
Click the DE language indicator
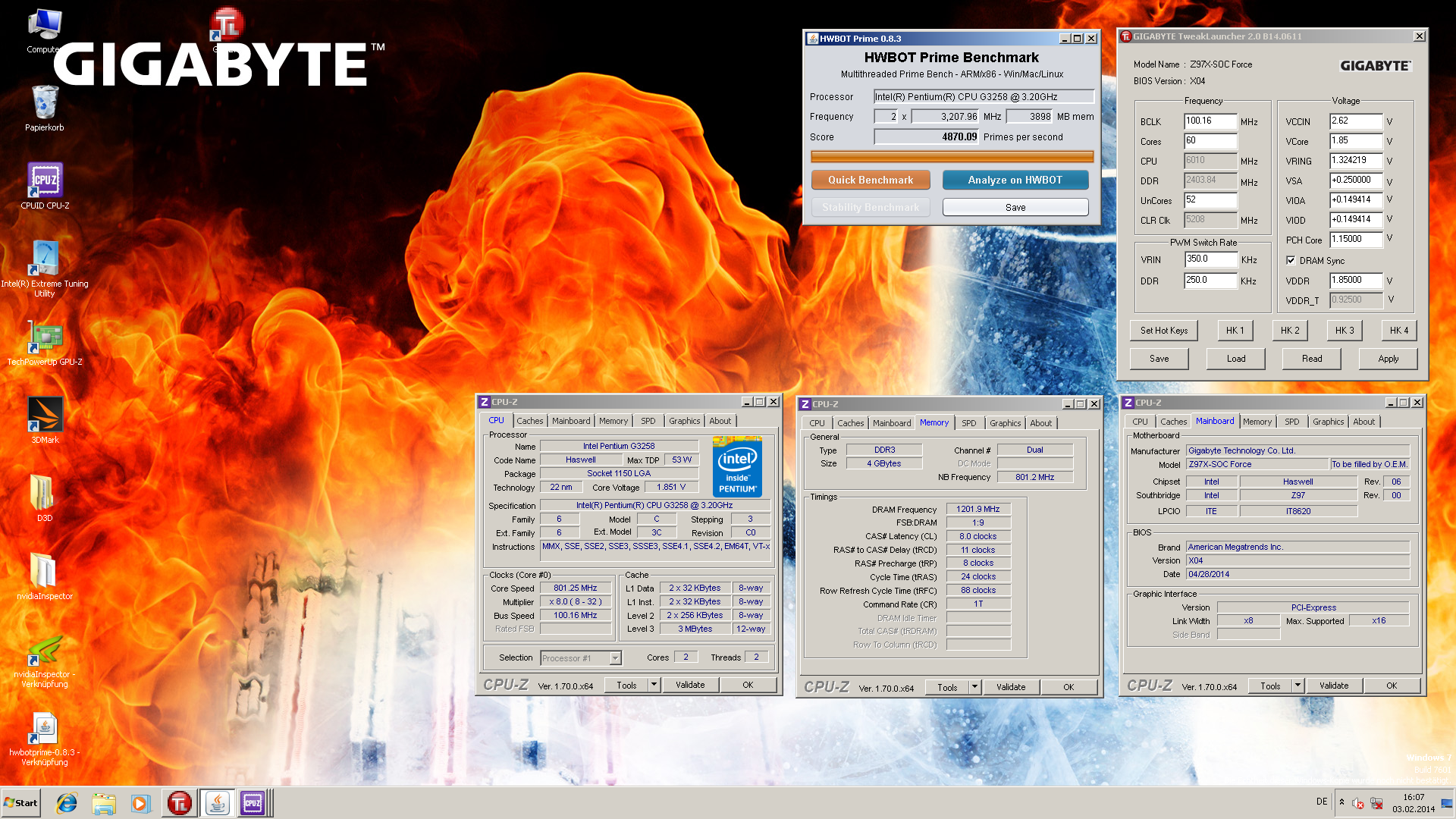click(x=1322, y=802)
